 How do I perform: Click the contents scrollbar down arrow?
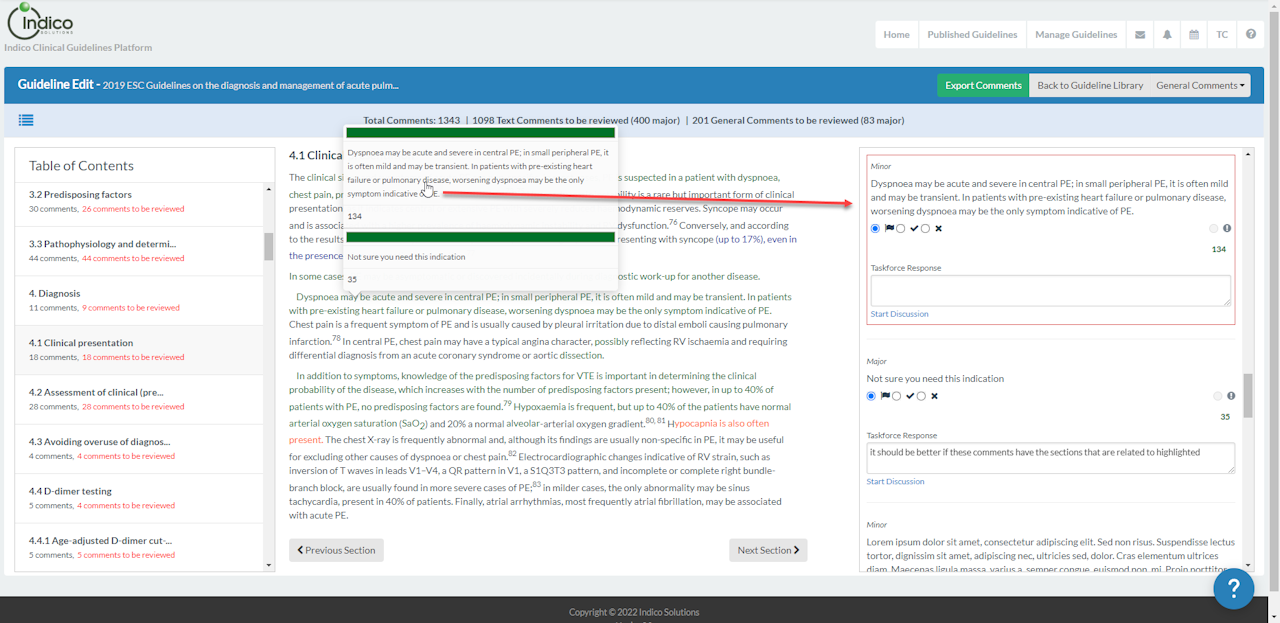coord(268,565)
